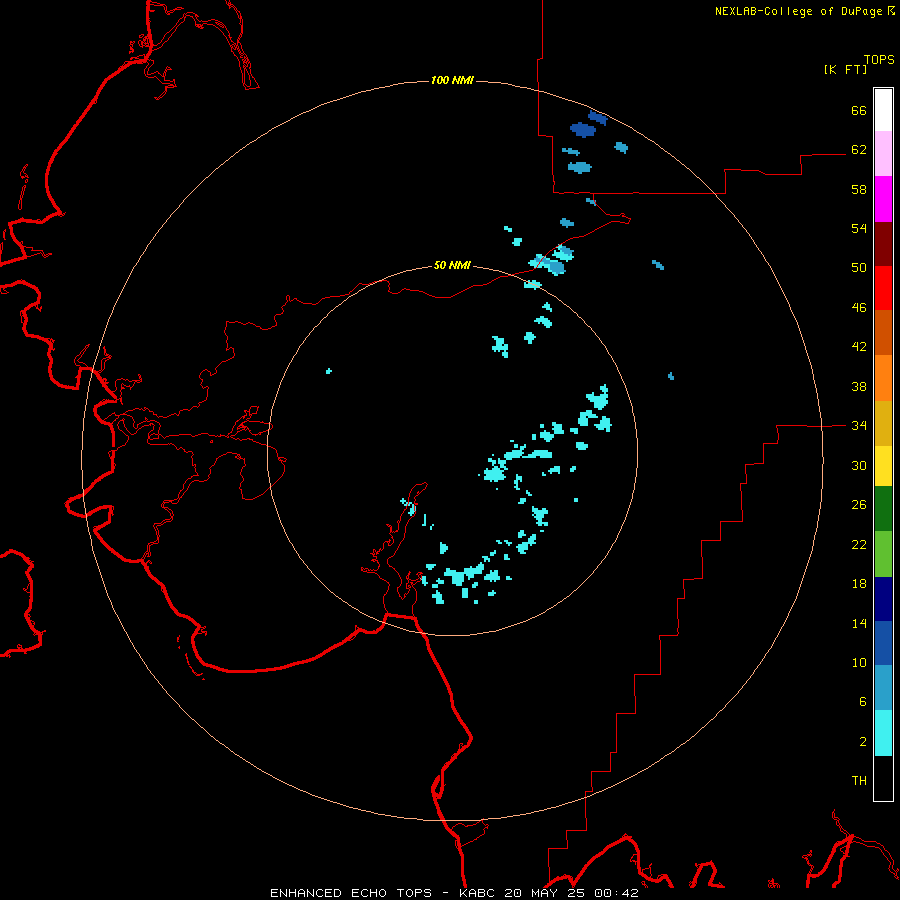
Task: Click the '54' legend value
Action: [x=859, y=228]
